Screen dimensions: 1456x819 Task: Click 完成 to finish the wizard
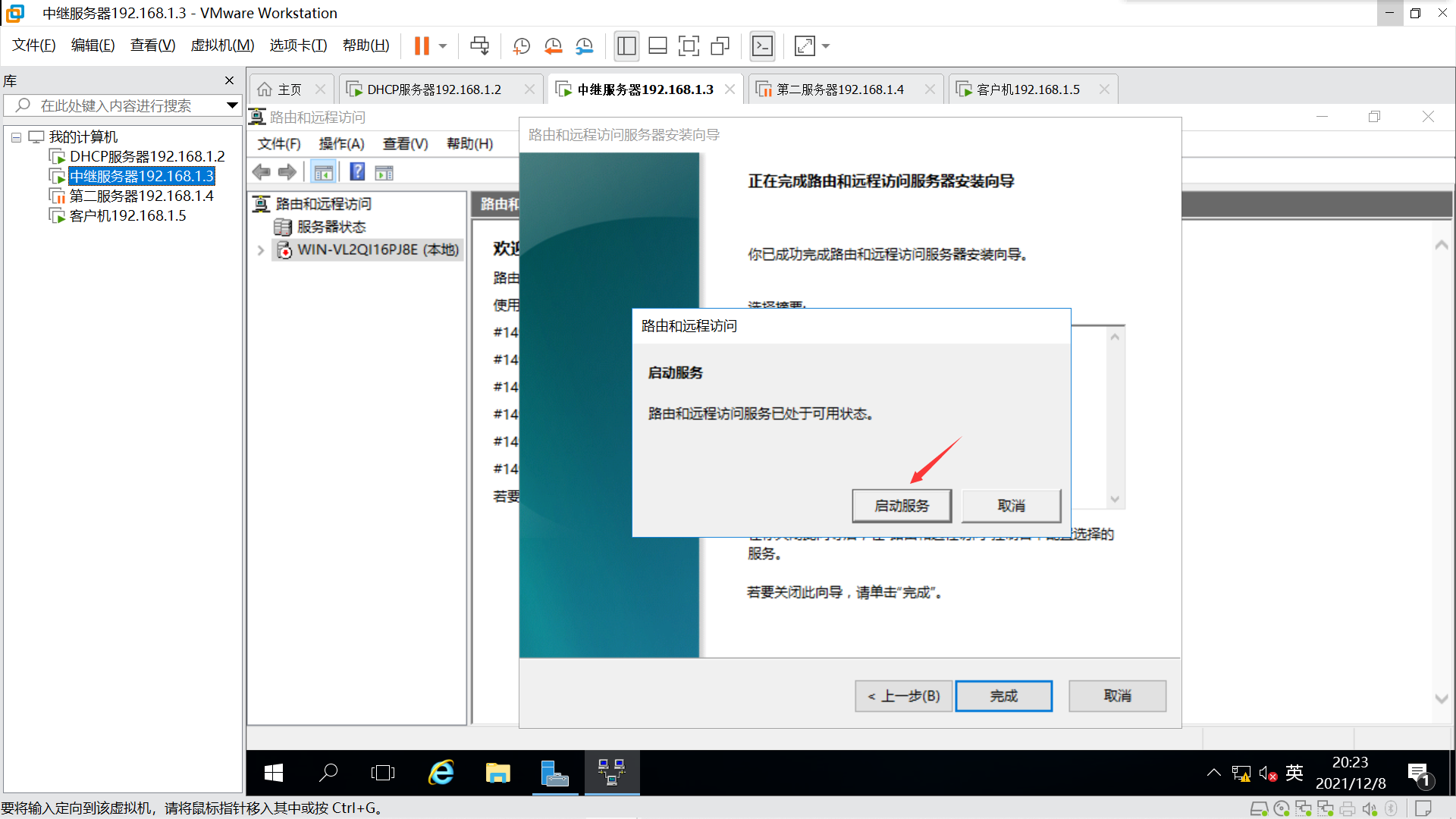click(x=1003, y=696)
